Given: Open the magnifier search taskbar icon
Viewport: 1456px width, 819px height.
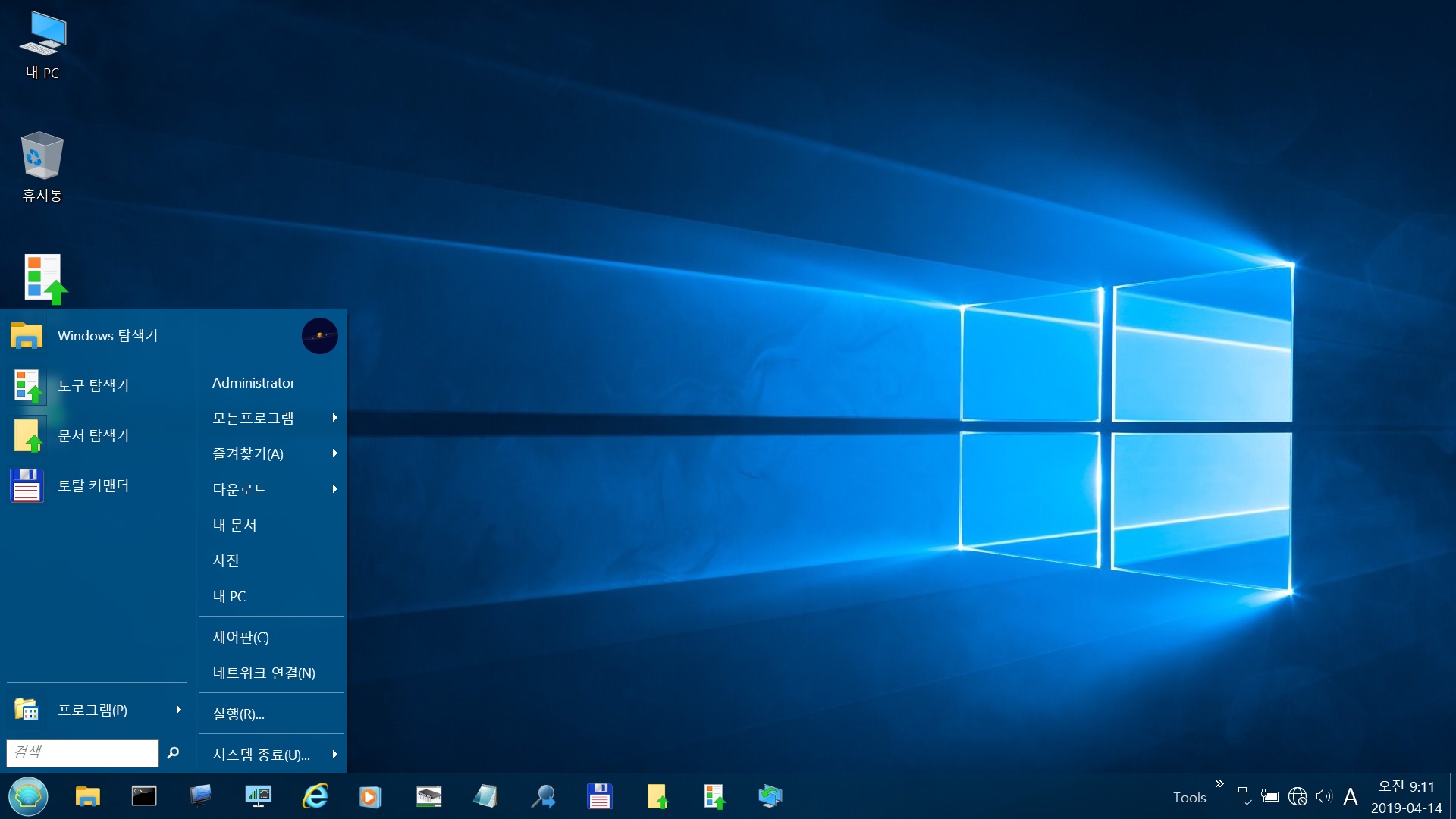Looking at the screenshot, I should 543,796.
